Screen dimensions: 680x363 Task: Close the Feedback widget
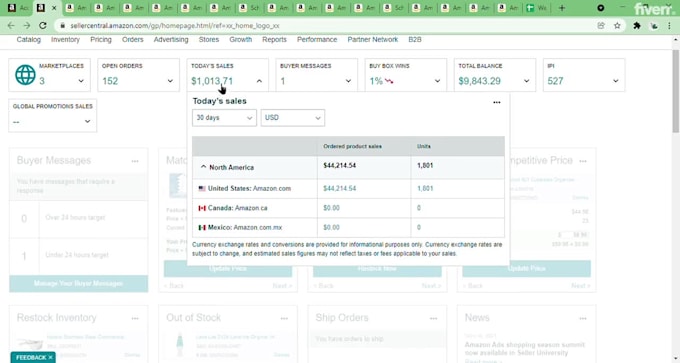coord(50,357)
